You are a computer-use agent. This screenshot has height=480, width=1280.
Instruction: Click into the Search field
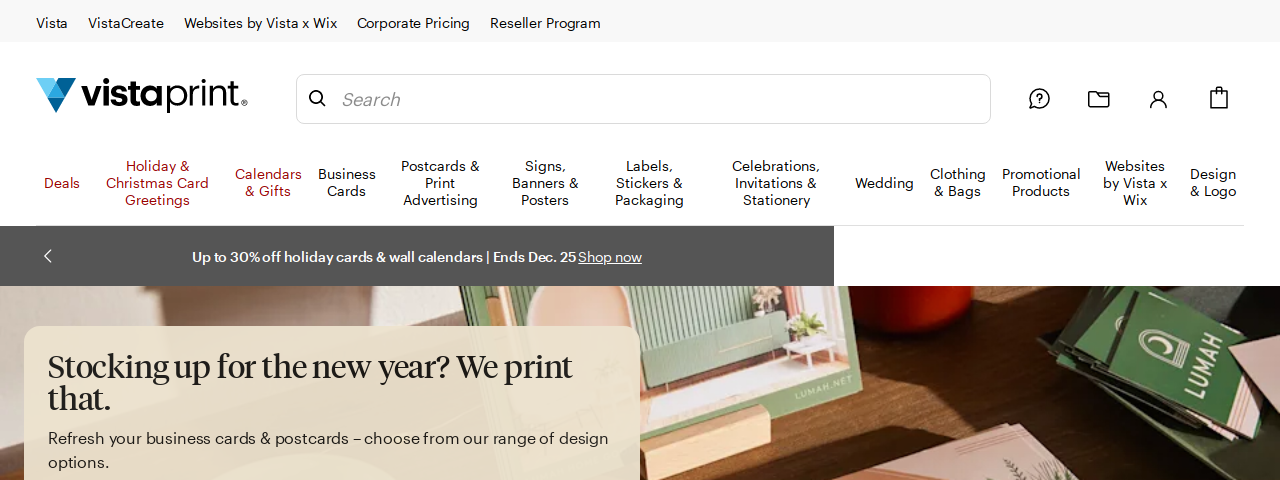pos(643,99)
